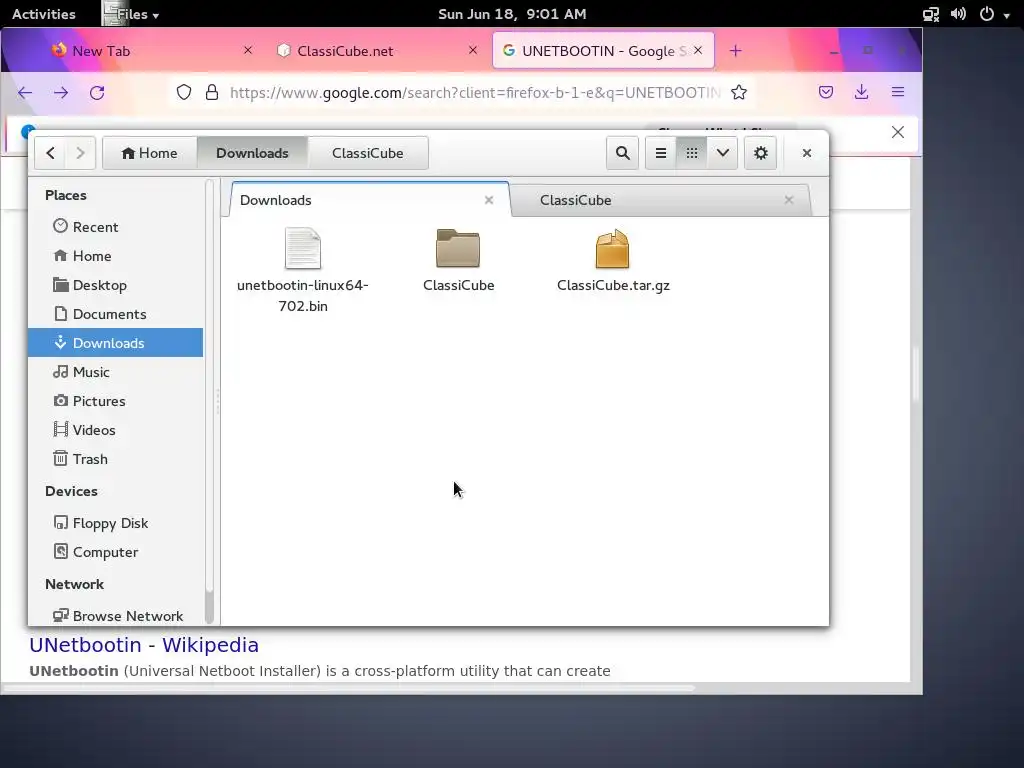The width and height of the screenshot is (1024, 768).
Task: Click Firefox forward arrow
Action: pyautogui.click(x=61, y=93)
